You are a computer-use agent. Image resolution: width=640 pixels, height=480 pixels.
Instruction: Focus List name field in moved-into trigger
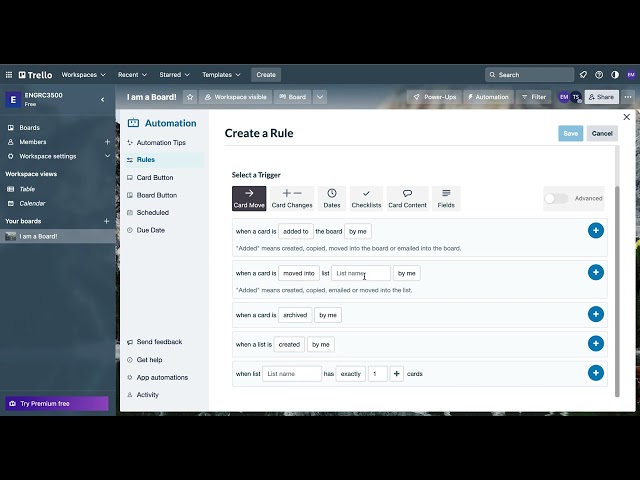361,273
